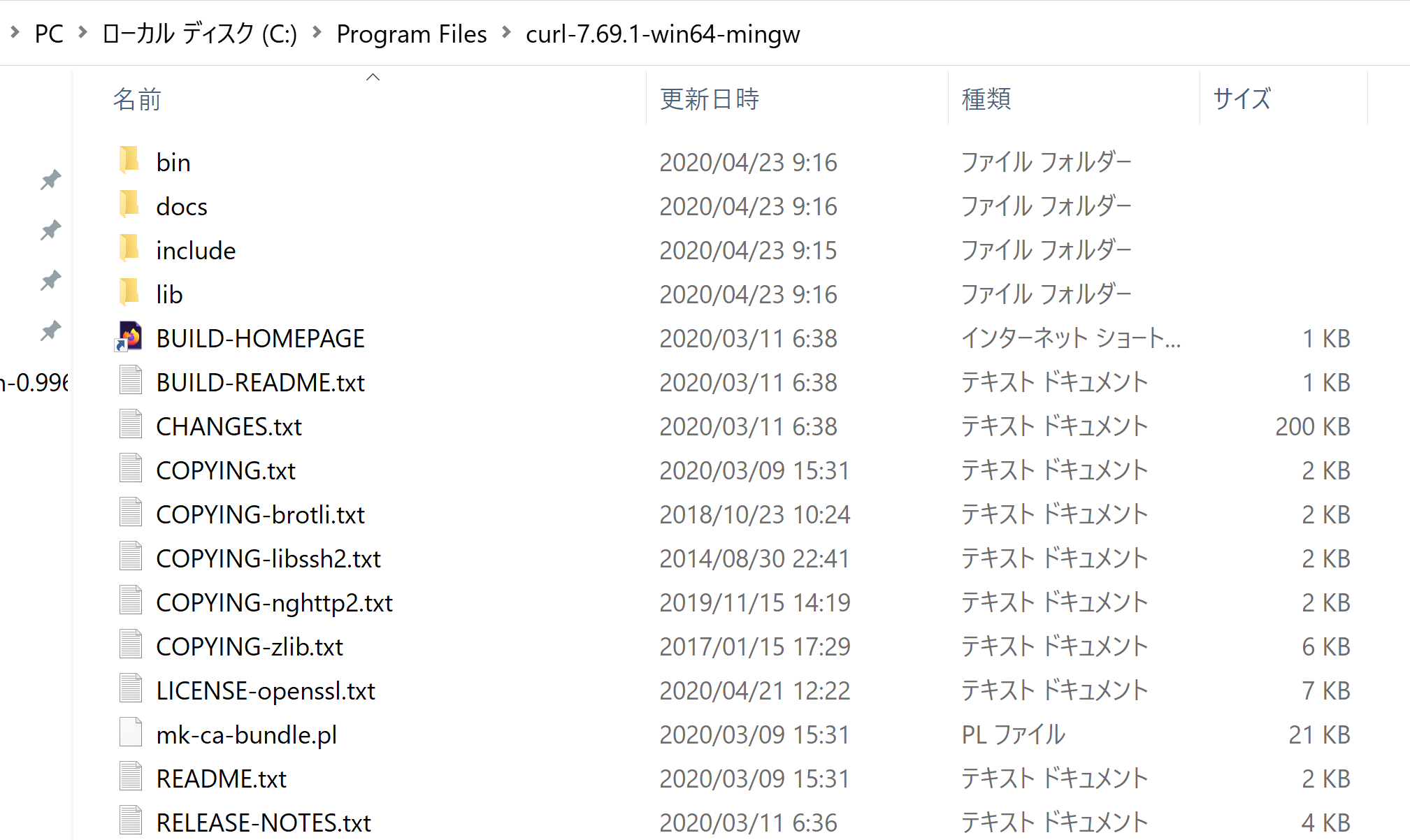Select mk-ca-bundle.pl file name
Screen dimensions: 1410x840
click(x=246, y=734)
